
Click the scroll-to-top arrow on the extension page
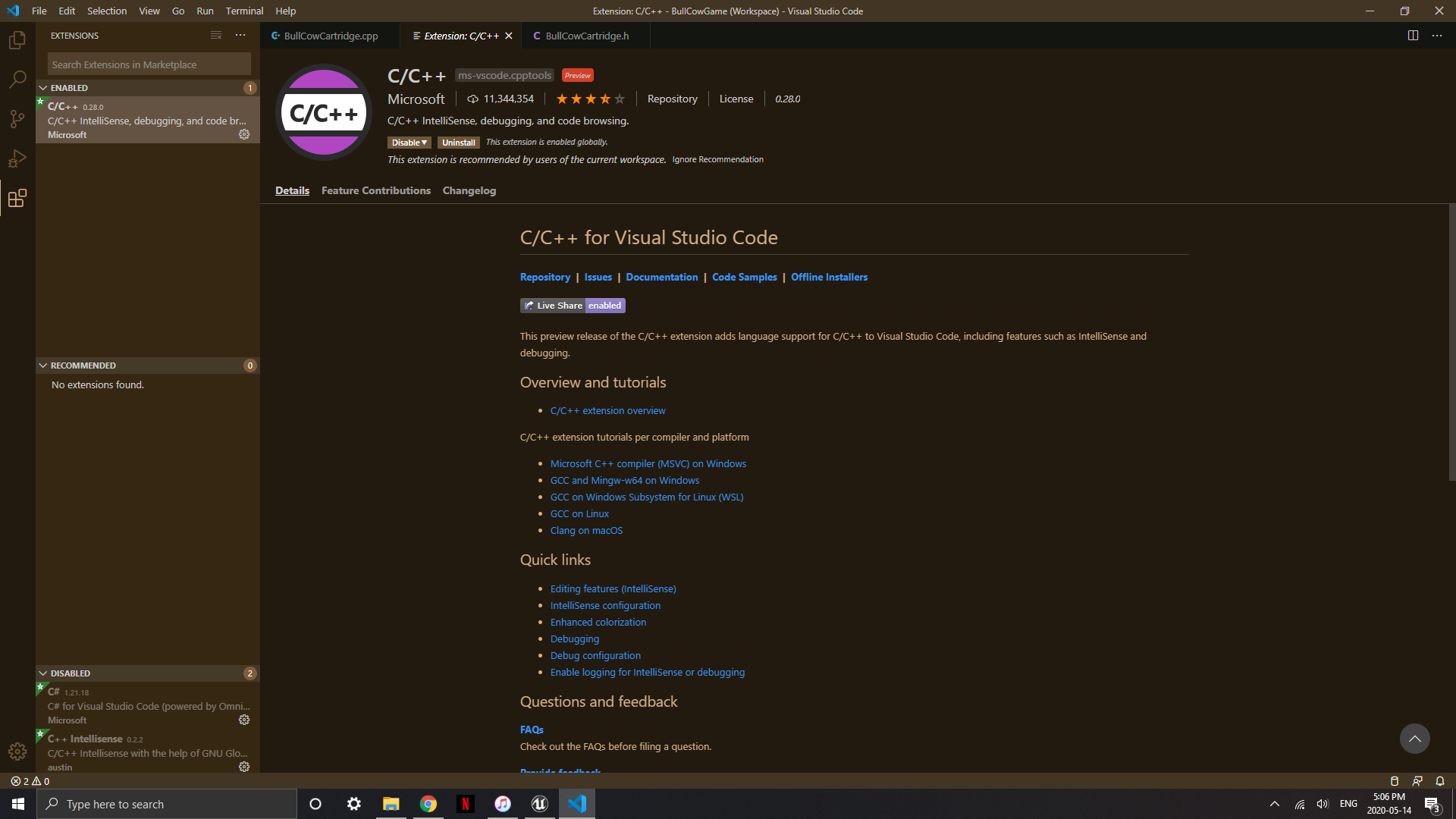click(x=1414, y=738)
